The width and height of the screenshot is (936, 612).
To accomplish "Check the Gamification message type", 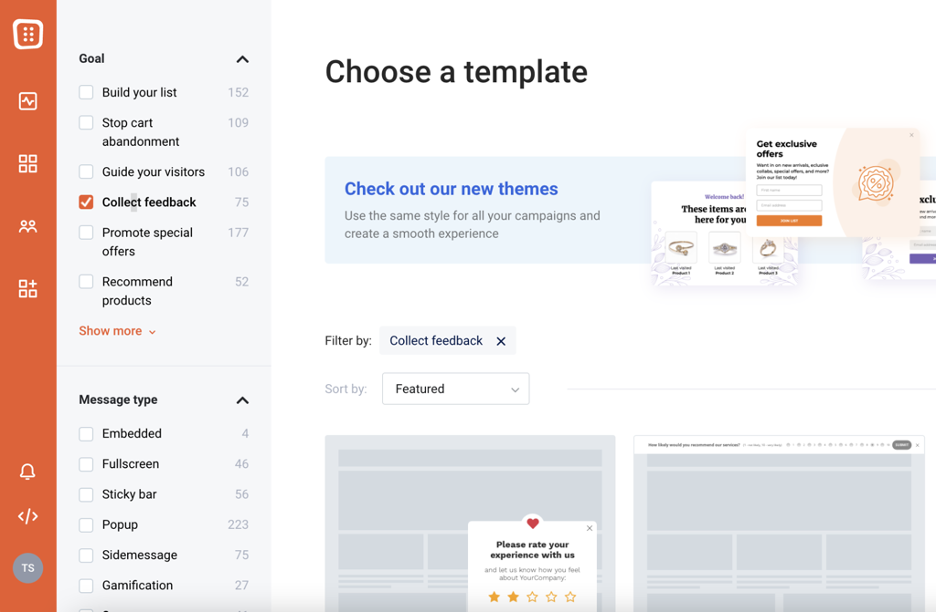I will click(86, 586).
